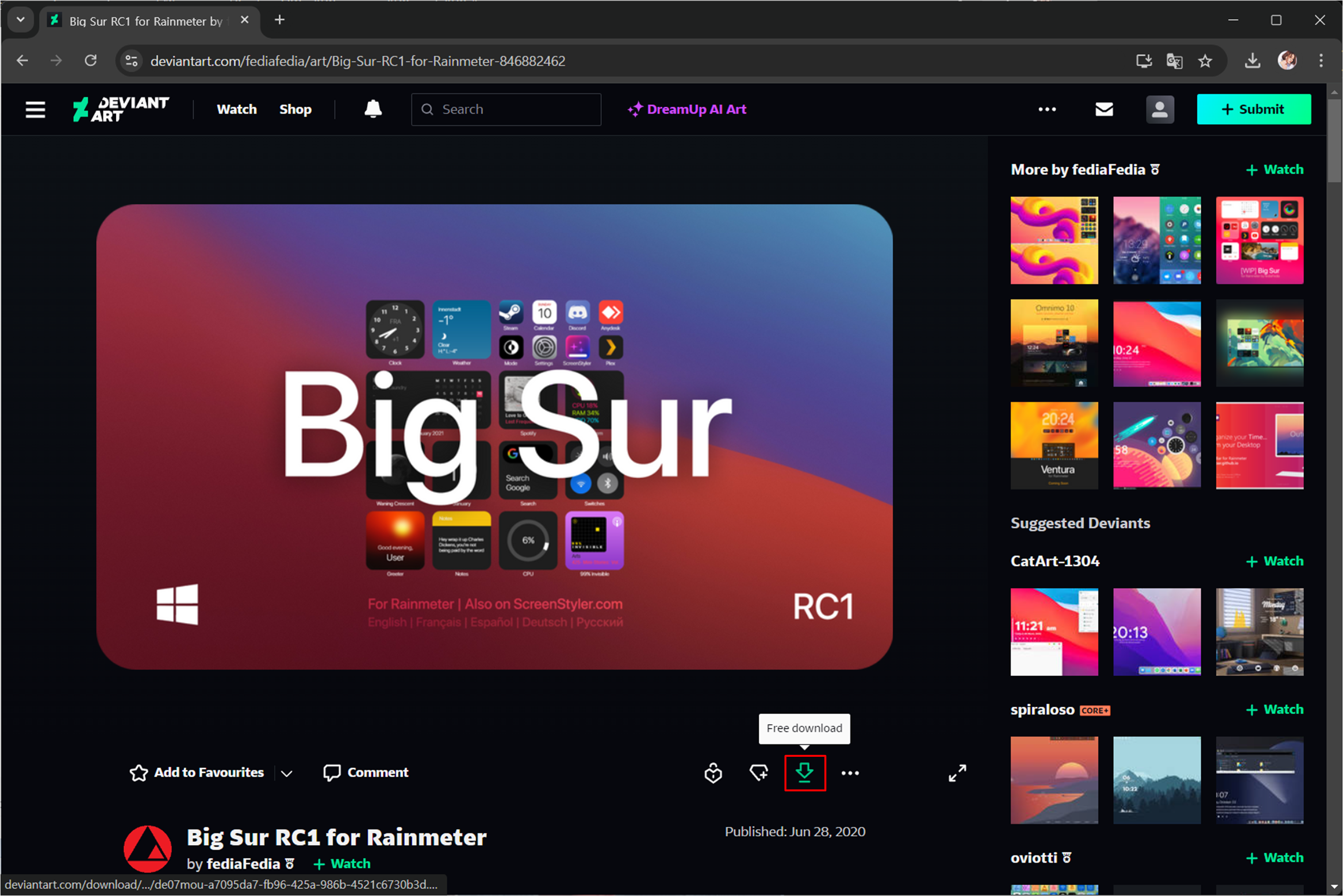Toggle Watch for spiraloso
This screenshot has height=896, width=1343.
coord(1274,709)
